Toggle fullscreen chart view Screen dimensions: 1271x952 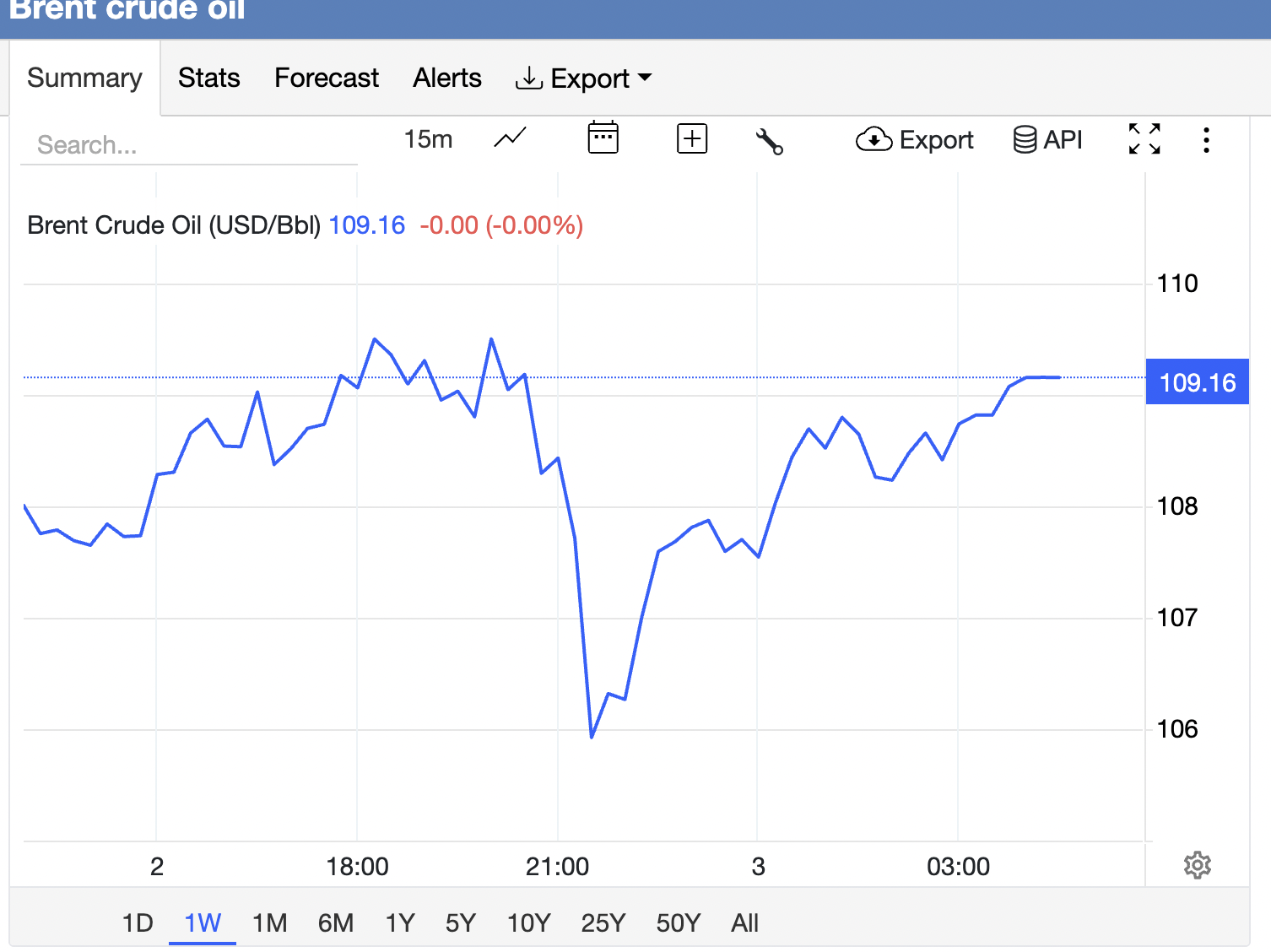[1144, 139]
